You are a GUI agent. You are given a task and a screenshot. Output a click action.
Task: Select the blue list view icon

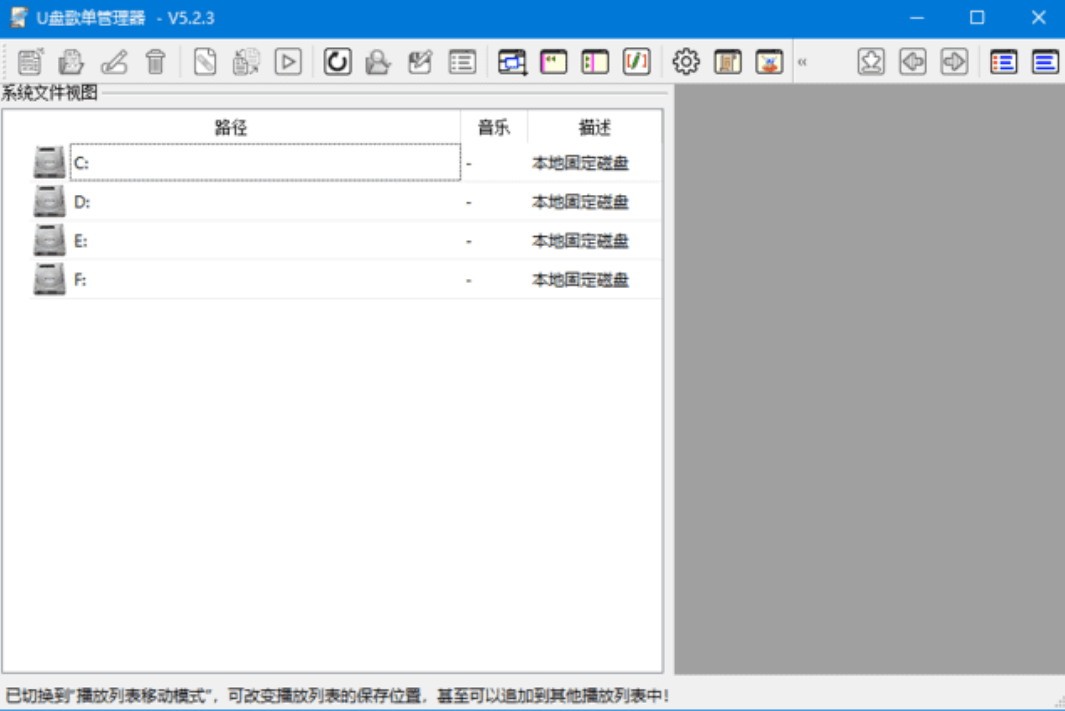tap(1044, 61)
